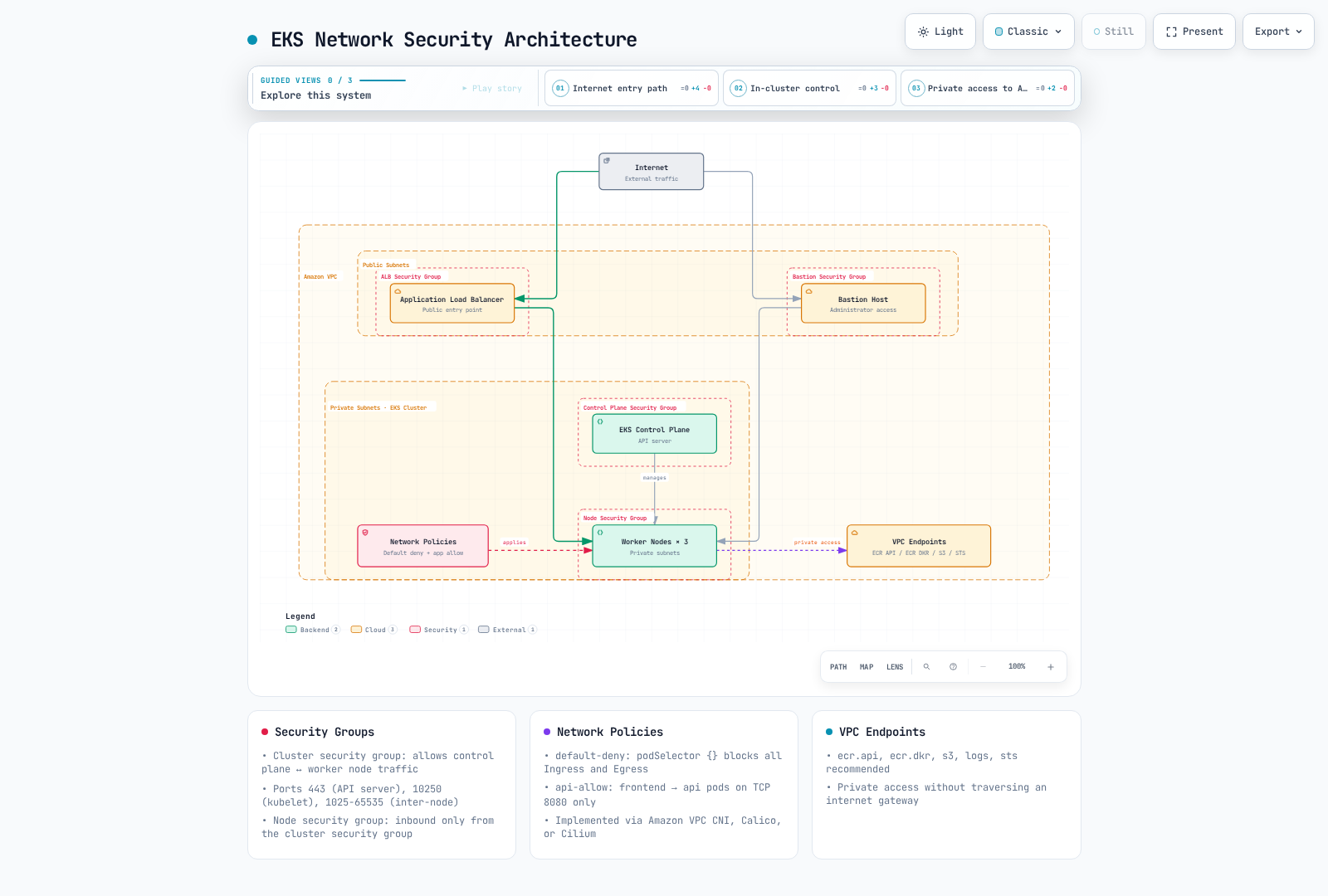Toggle the Cloud legend filter
Viewport: 1328px width, 896px height.
pyautogui.click(x=373, y=630)
